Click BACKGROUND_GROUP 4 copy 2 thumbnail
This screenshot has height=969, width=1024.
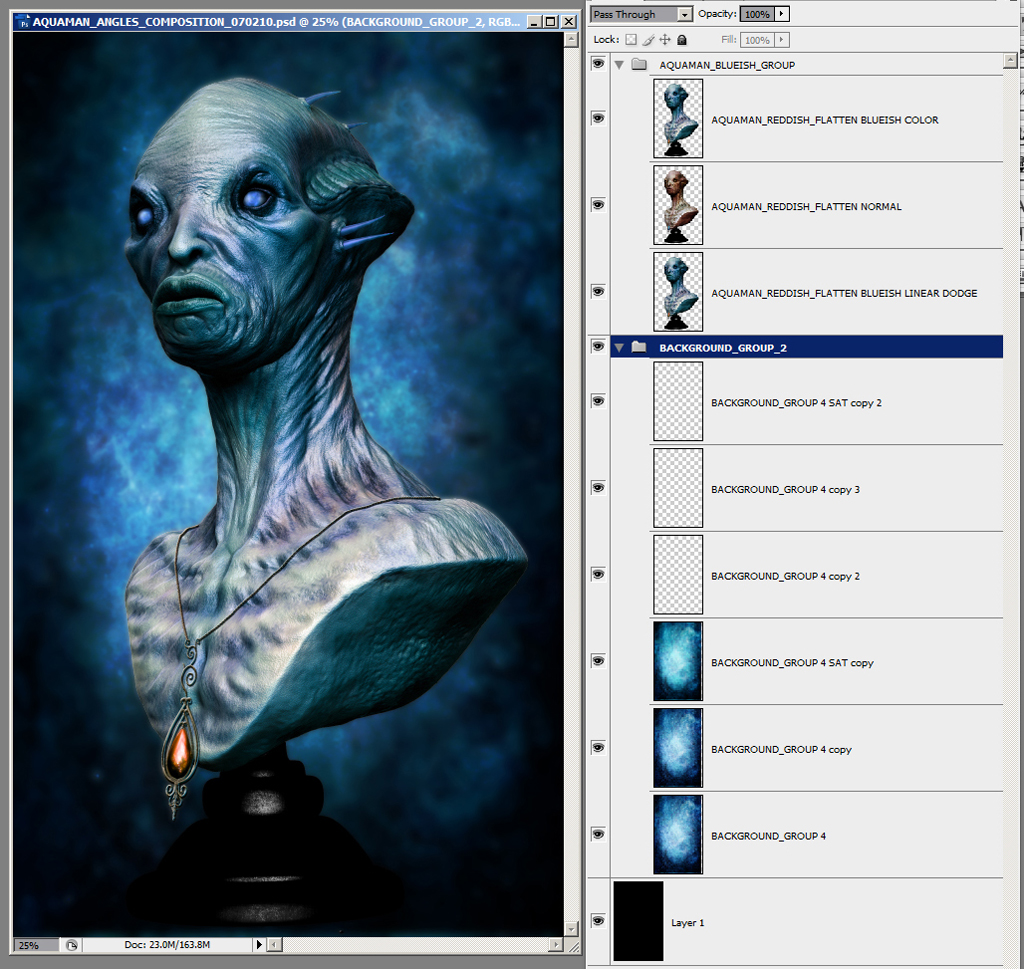click(x=678, y=575)
